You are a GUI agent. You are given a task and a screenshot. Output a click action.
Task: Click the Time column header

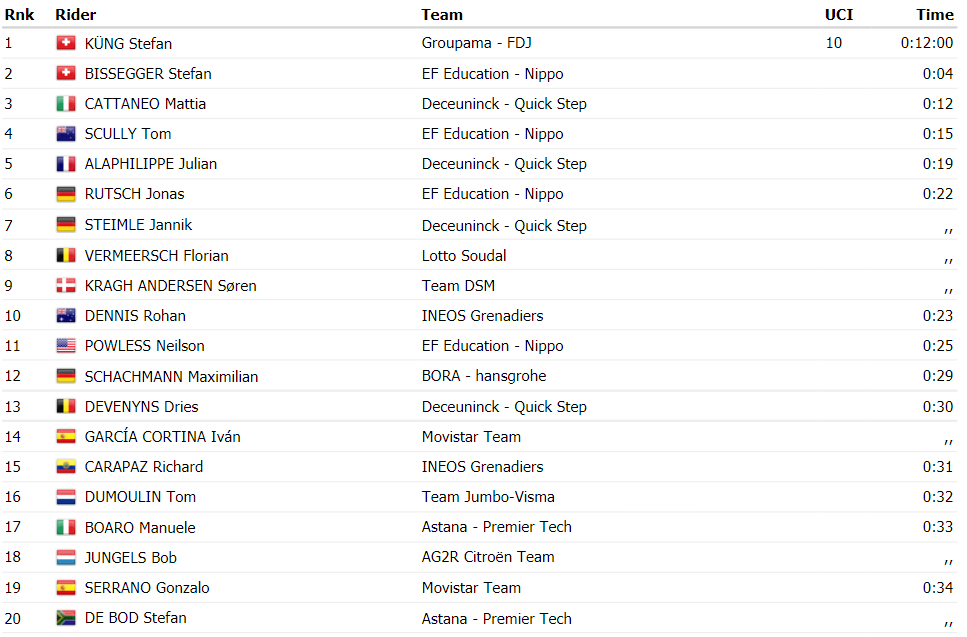pos(934,15)
